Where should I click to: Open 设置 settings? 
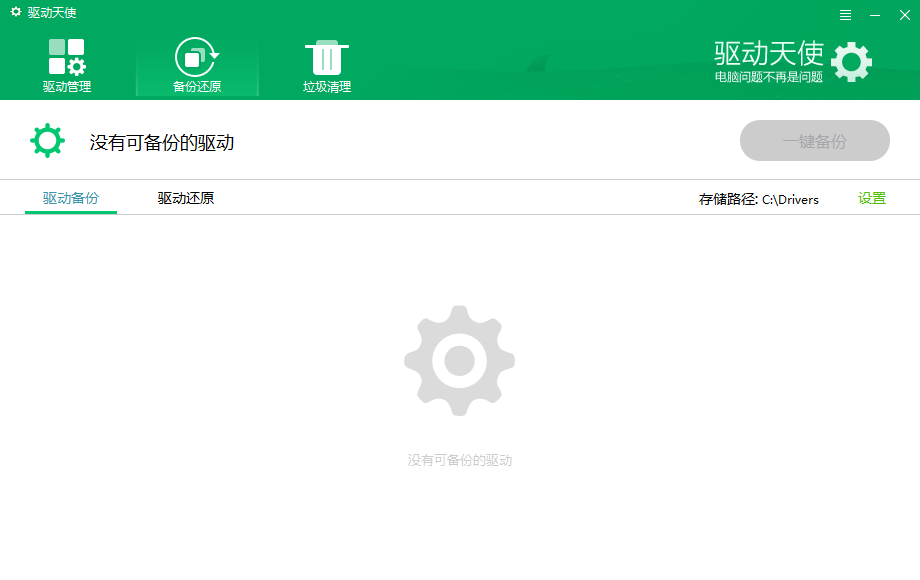pyautogui.click(x=872, y=198)
